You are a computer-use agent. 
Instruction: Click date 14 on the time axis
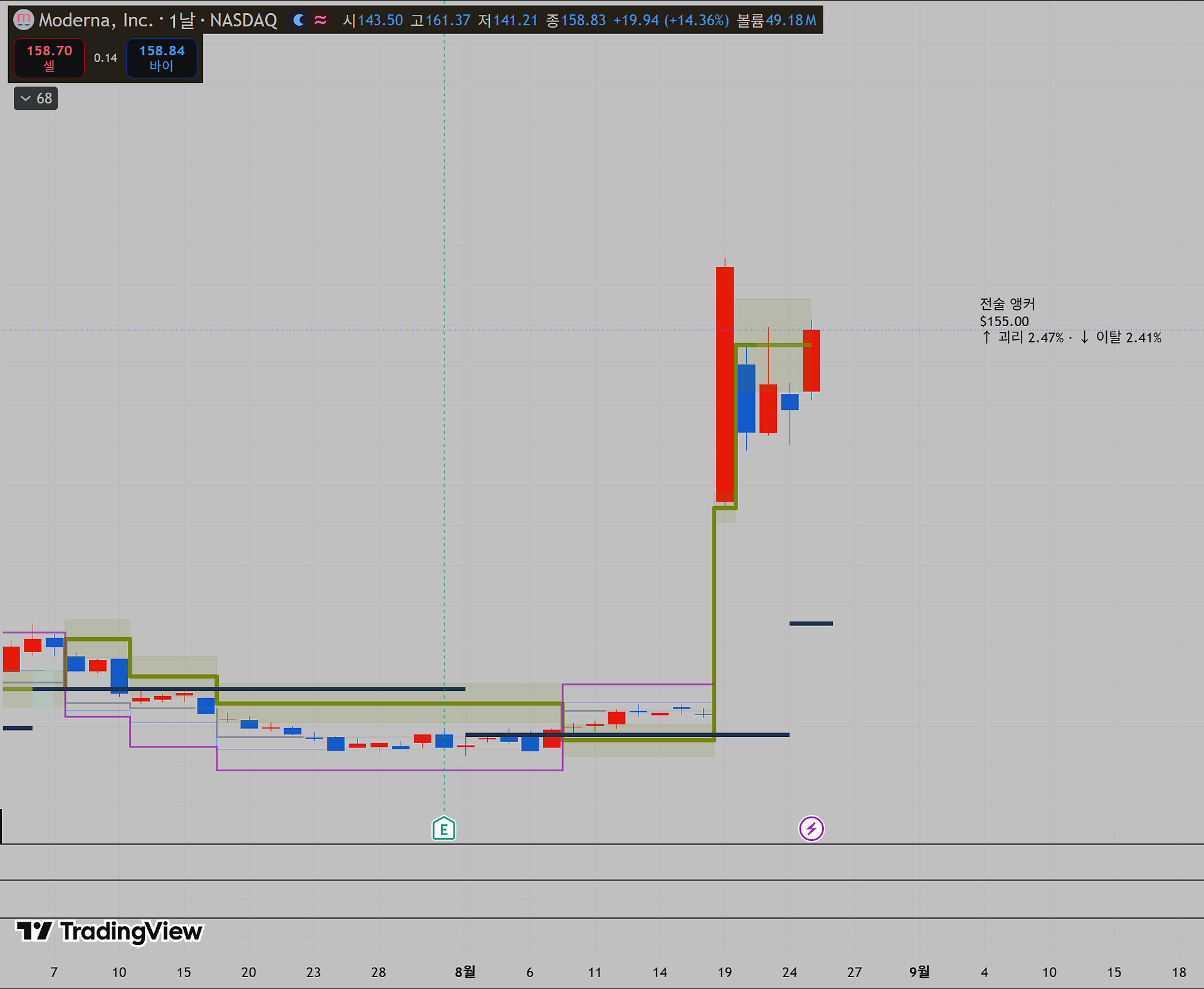coord(660,972)
